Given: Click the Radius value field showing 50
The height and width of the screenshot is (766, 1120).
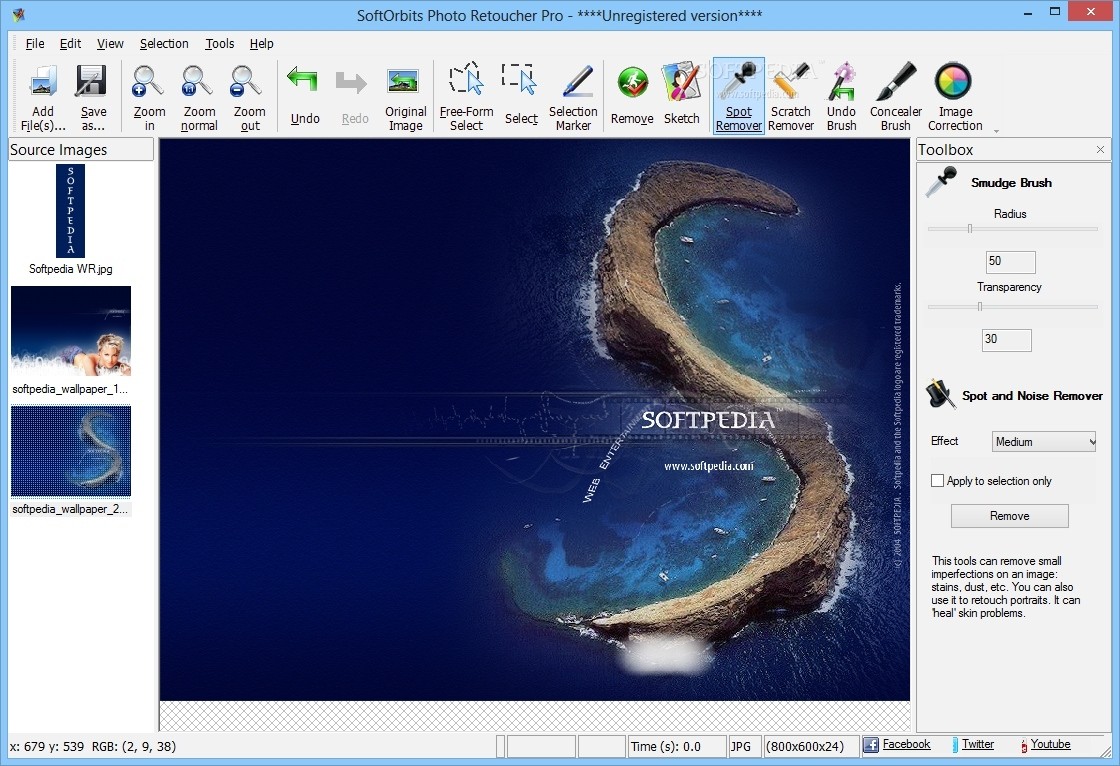Looking at the screenshot, I should pyautogui.click(x=1010, y=262).
